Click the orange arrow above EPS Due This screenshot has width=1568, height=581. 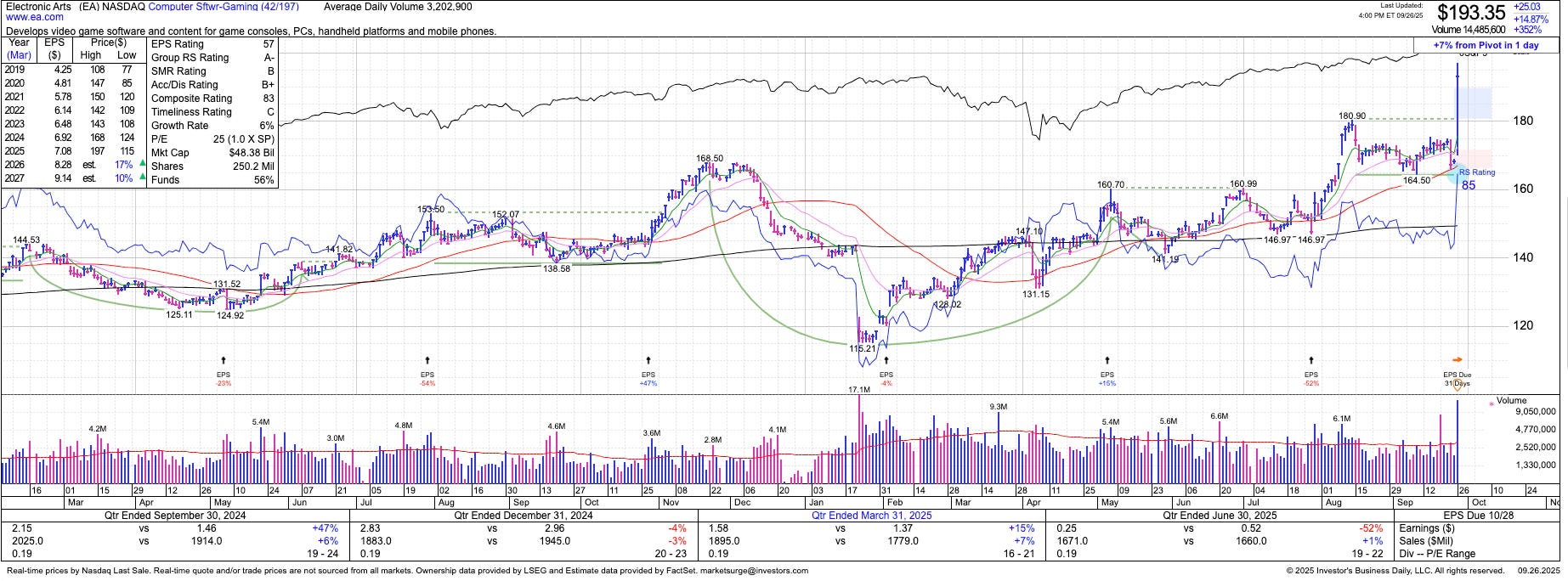click(1458, 359)
